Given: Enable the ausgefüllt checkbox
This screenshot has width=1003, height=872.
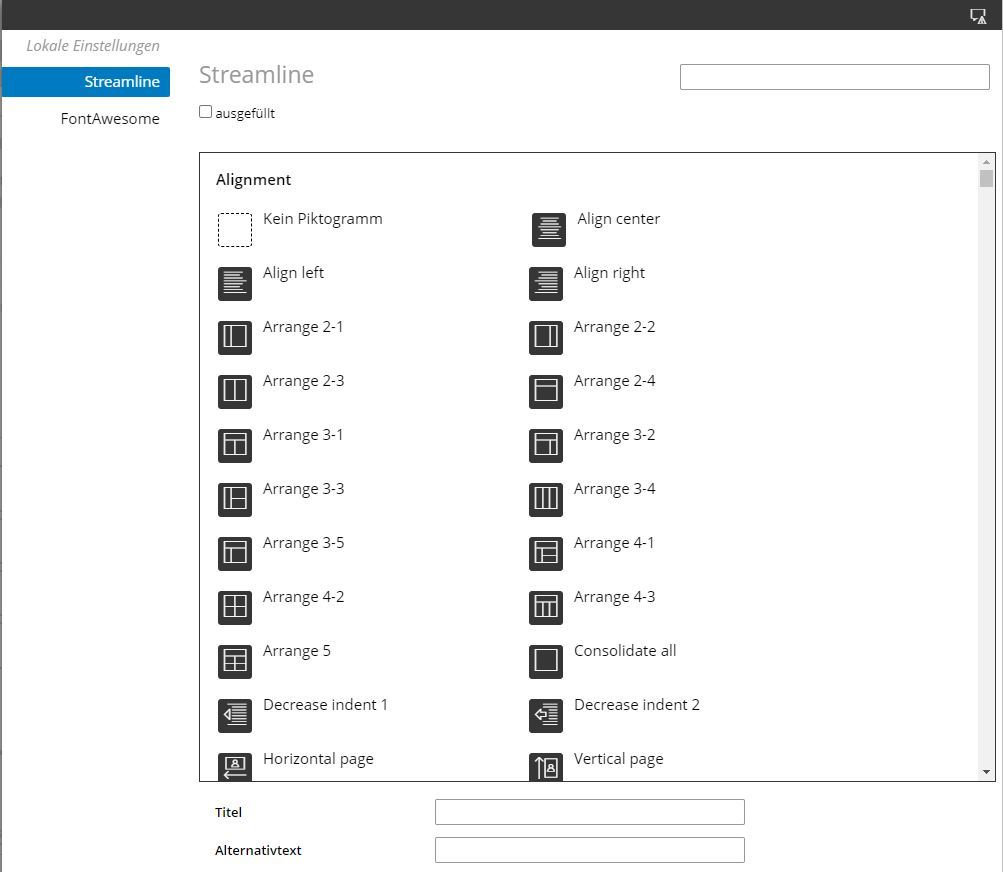Looking at the screenshot, I should point(206,112).
